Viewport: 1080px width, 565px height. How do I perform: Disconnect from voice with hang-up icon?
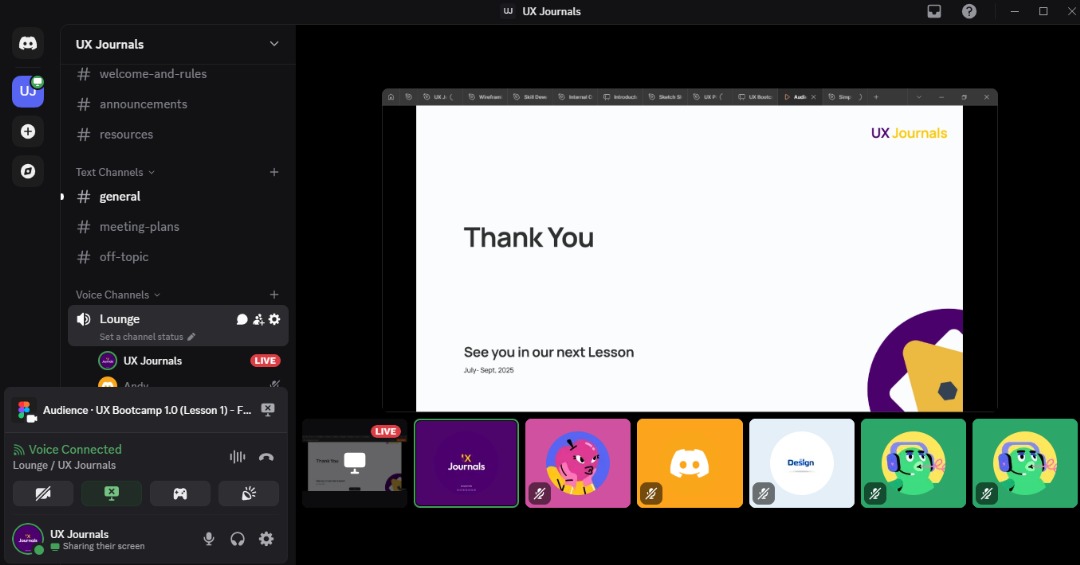tap(266, 457)
